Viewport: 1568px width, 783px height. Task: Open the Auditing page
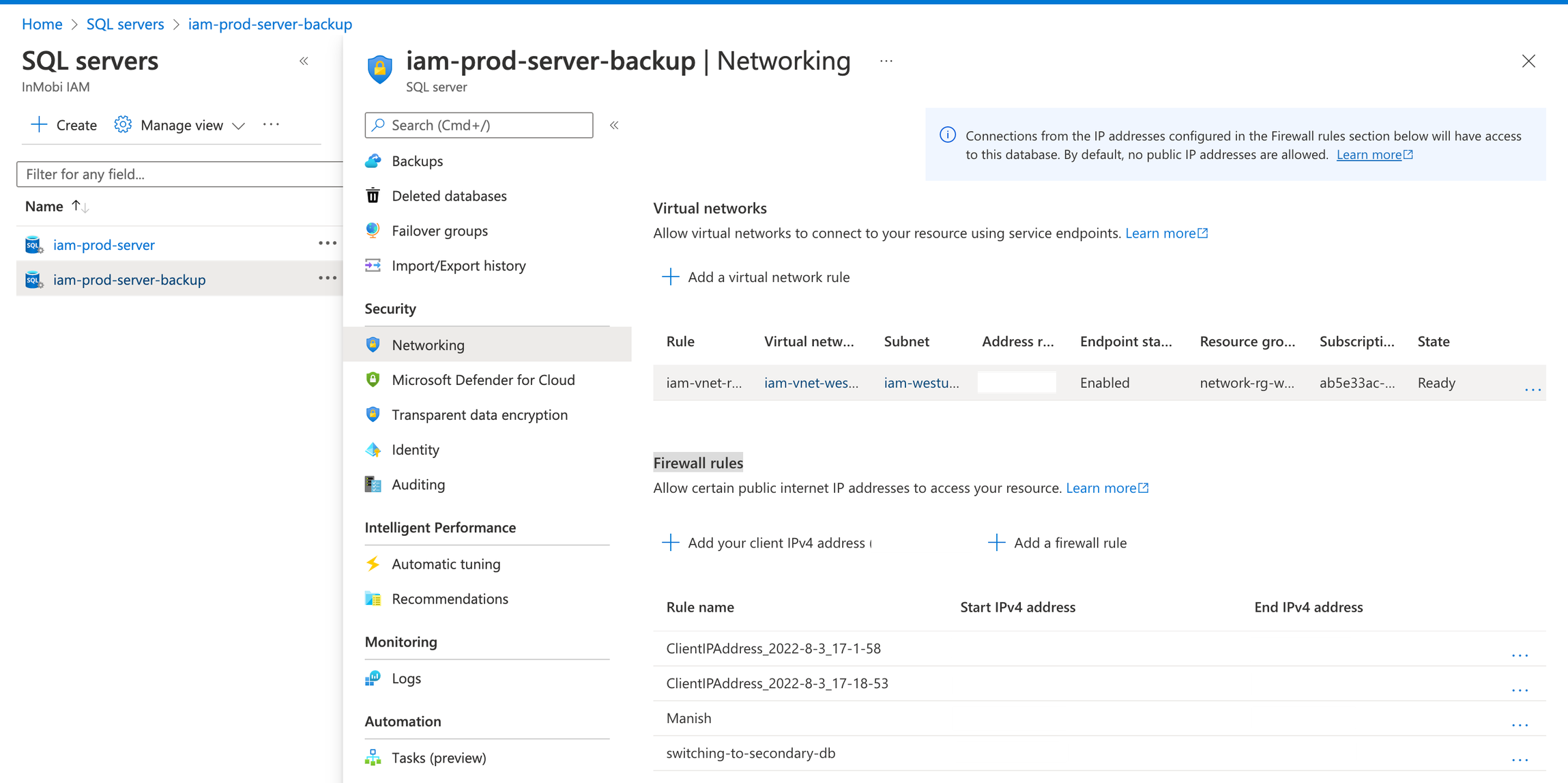click(418, 484)
